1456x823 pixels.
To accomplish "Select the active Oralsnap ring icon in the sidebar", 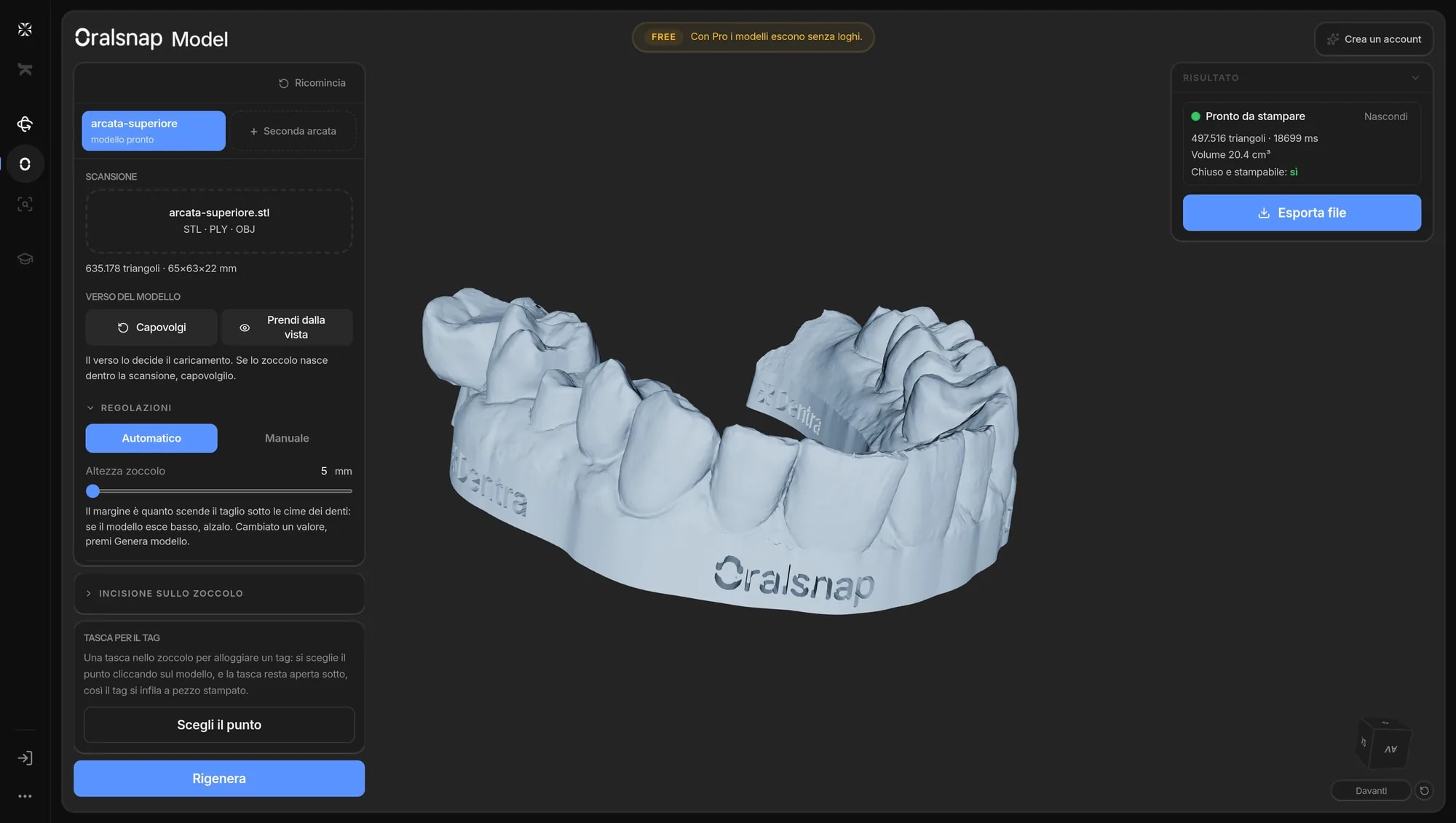I will pos(25,164).
